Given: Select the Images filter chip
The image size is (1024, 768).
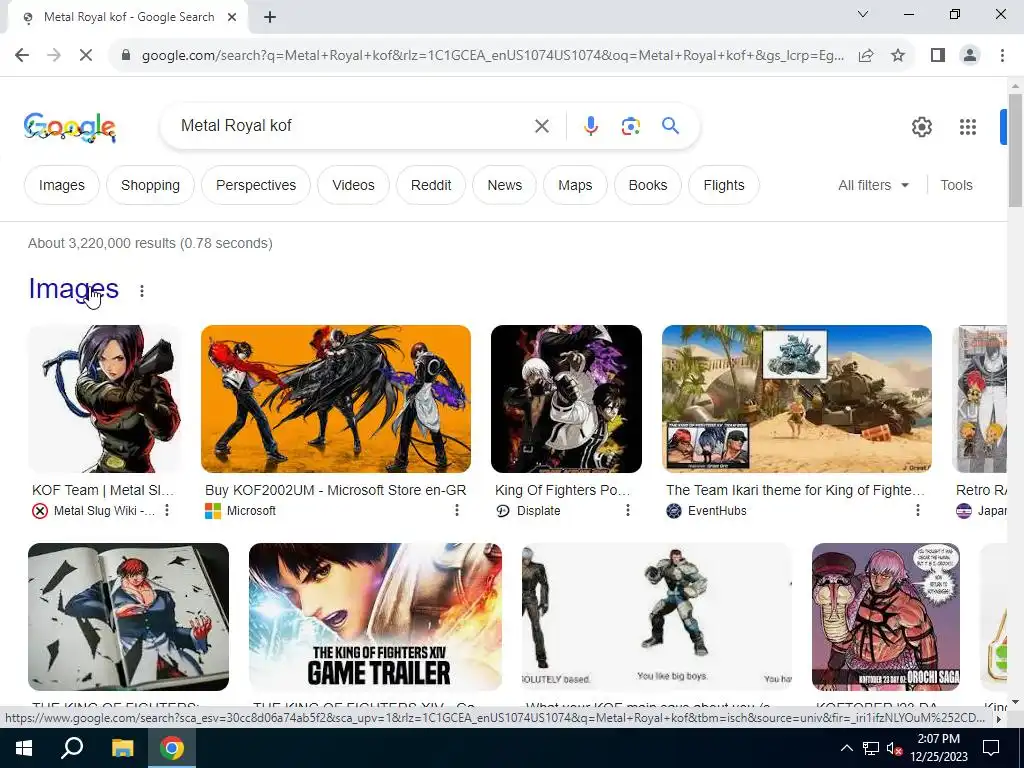Looking at the screenshot, I should [61, 185].
